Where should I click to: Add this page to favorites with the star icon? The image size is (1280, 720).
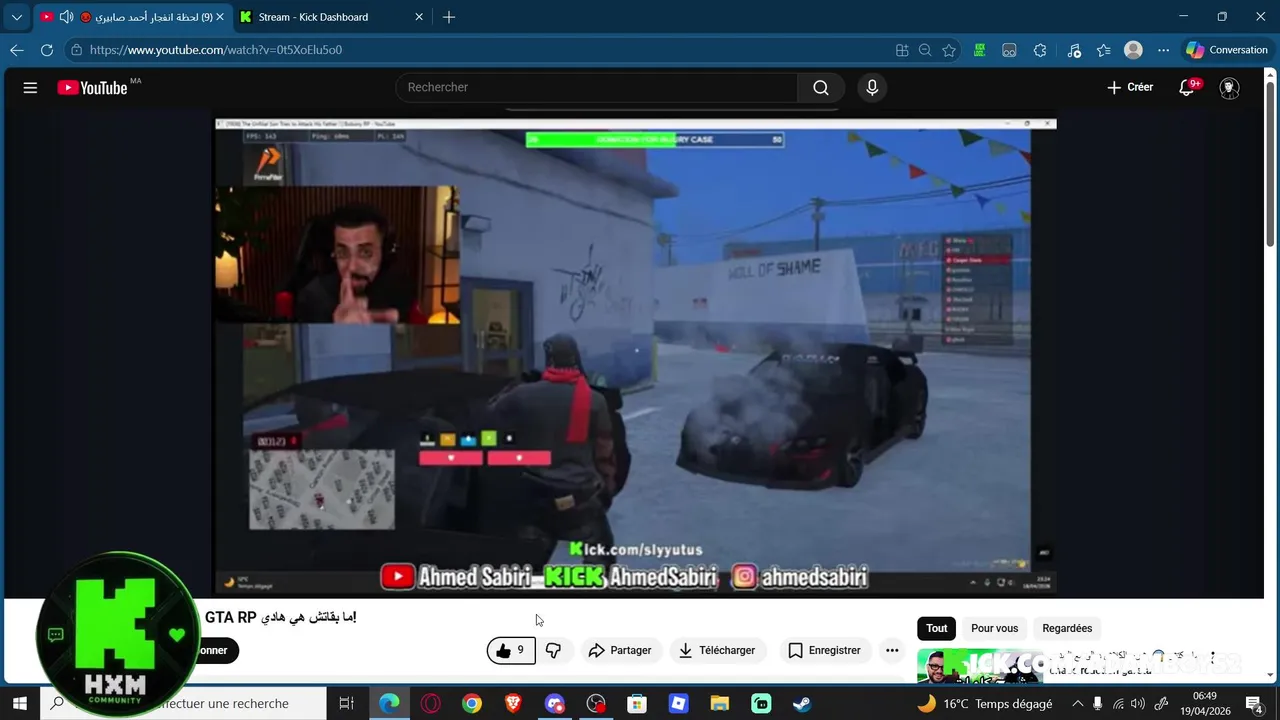pos(949,50)
